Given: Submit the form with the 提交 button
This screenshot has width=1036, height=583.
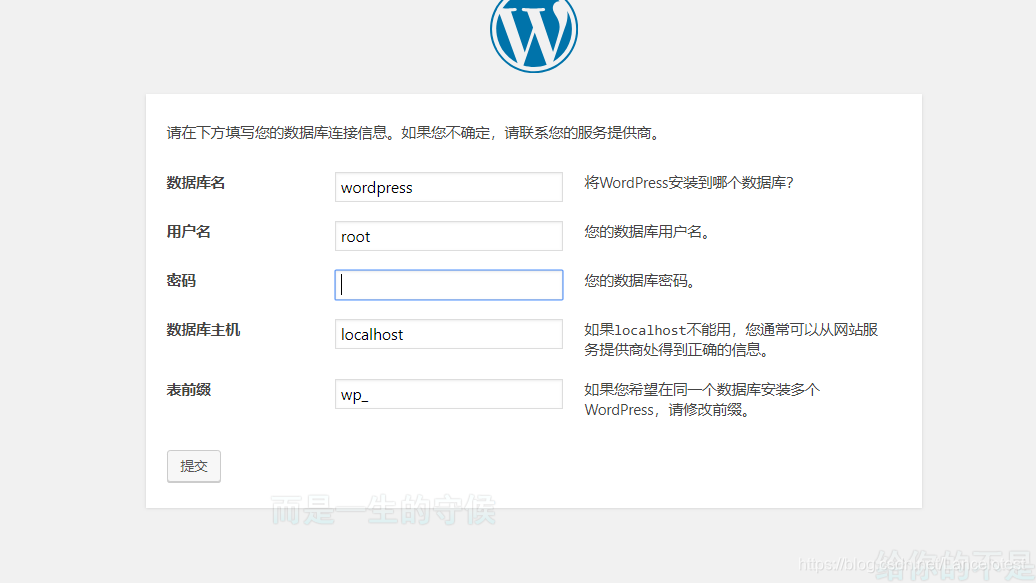Looking at the screenshot, I should pyautogui.click(x=194, y=466).
